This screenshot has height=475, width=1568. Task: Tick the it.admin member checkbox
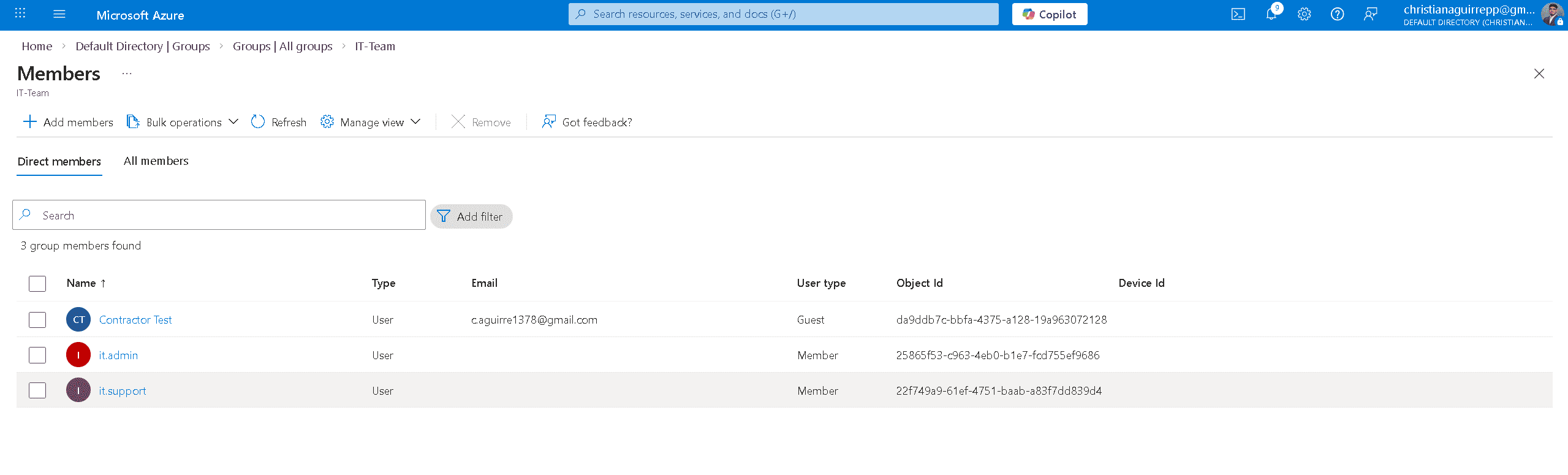37,355
